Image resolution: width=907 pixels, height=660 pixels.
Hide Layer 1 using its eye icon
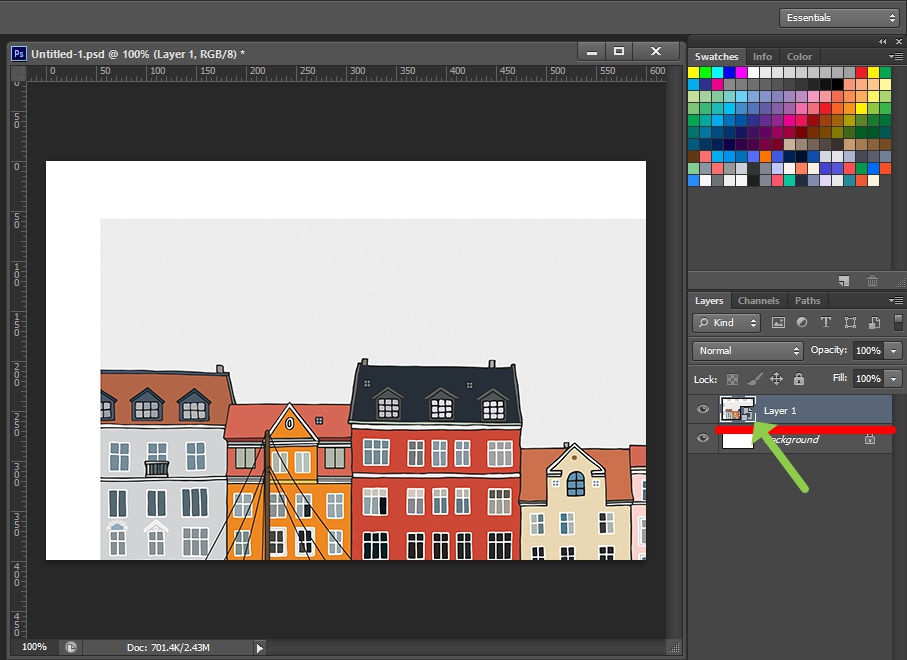coord(703,410)
